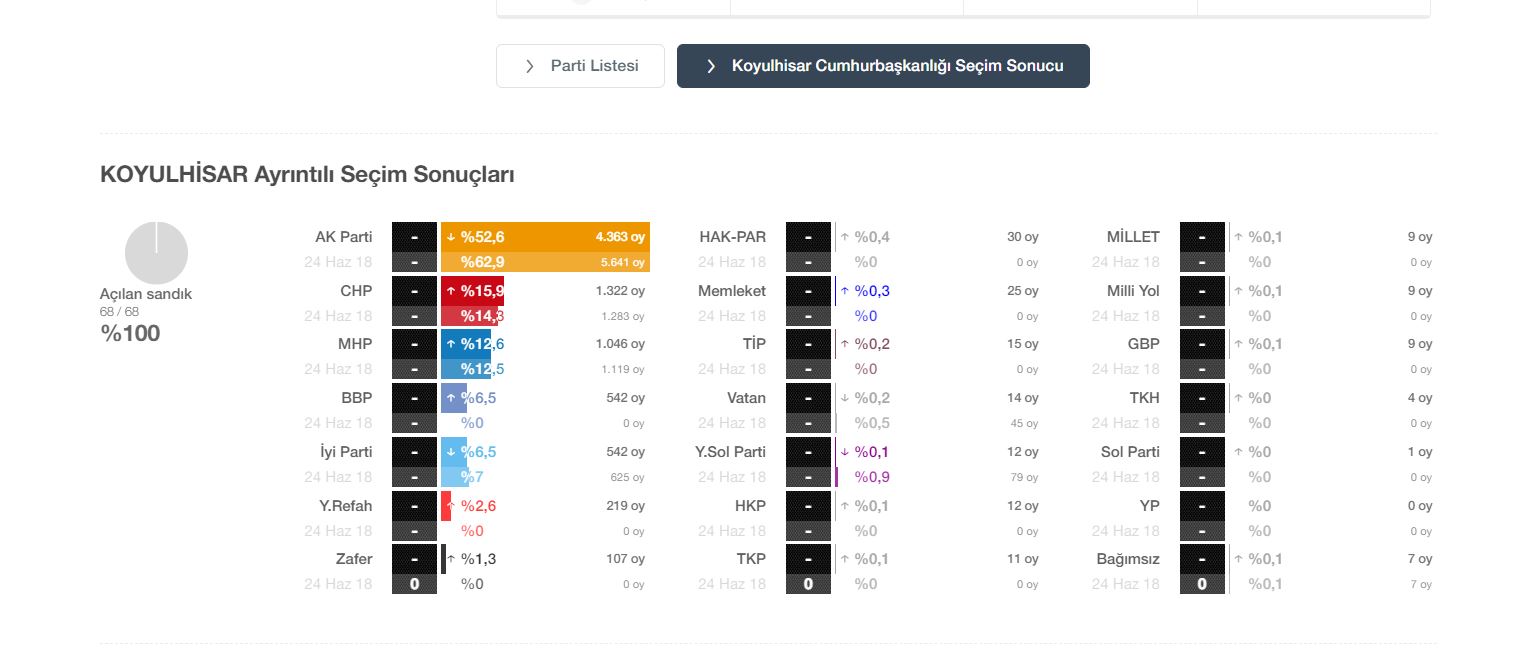This screenshot has width=1534, height=665.
Task: Click the 219 oy Y.Refah vote count
Action: pos(626,506)
